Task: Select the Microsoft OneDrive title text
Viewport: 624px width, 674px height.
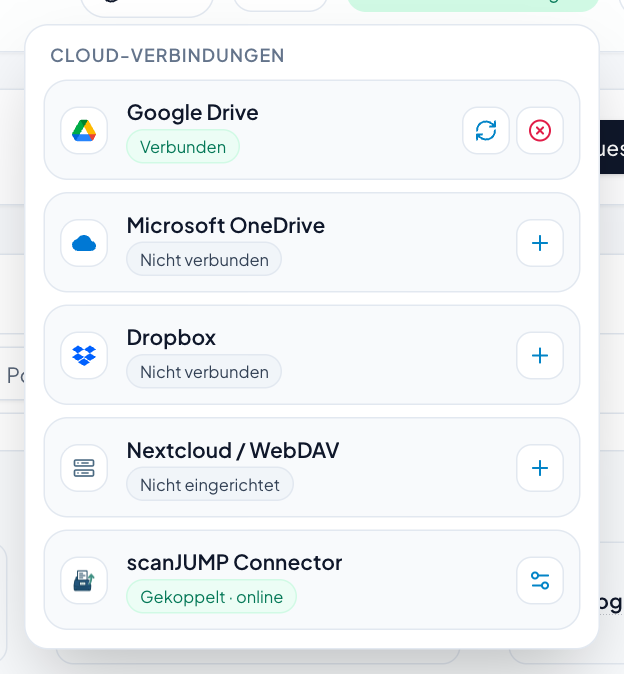Action: coord(226,225)
